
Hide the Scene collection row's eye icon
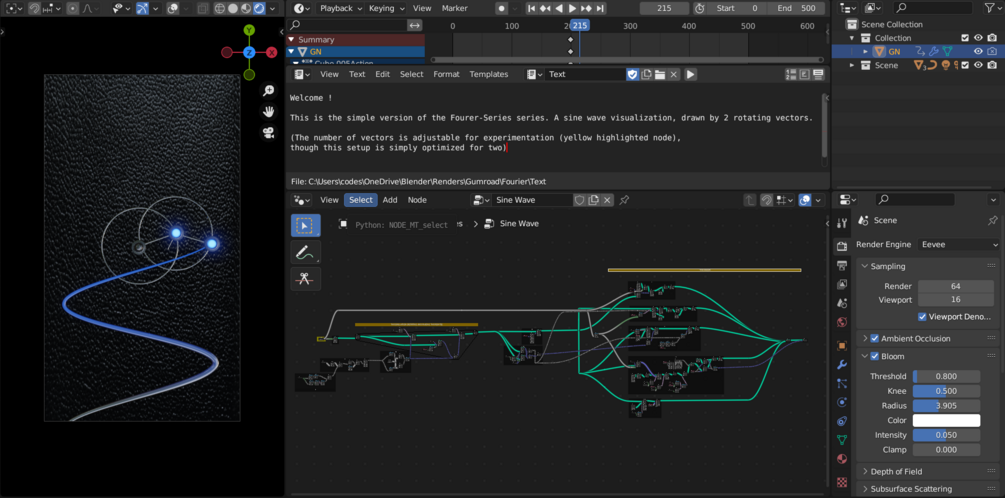[978, 65]
